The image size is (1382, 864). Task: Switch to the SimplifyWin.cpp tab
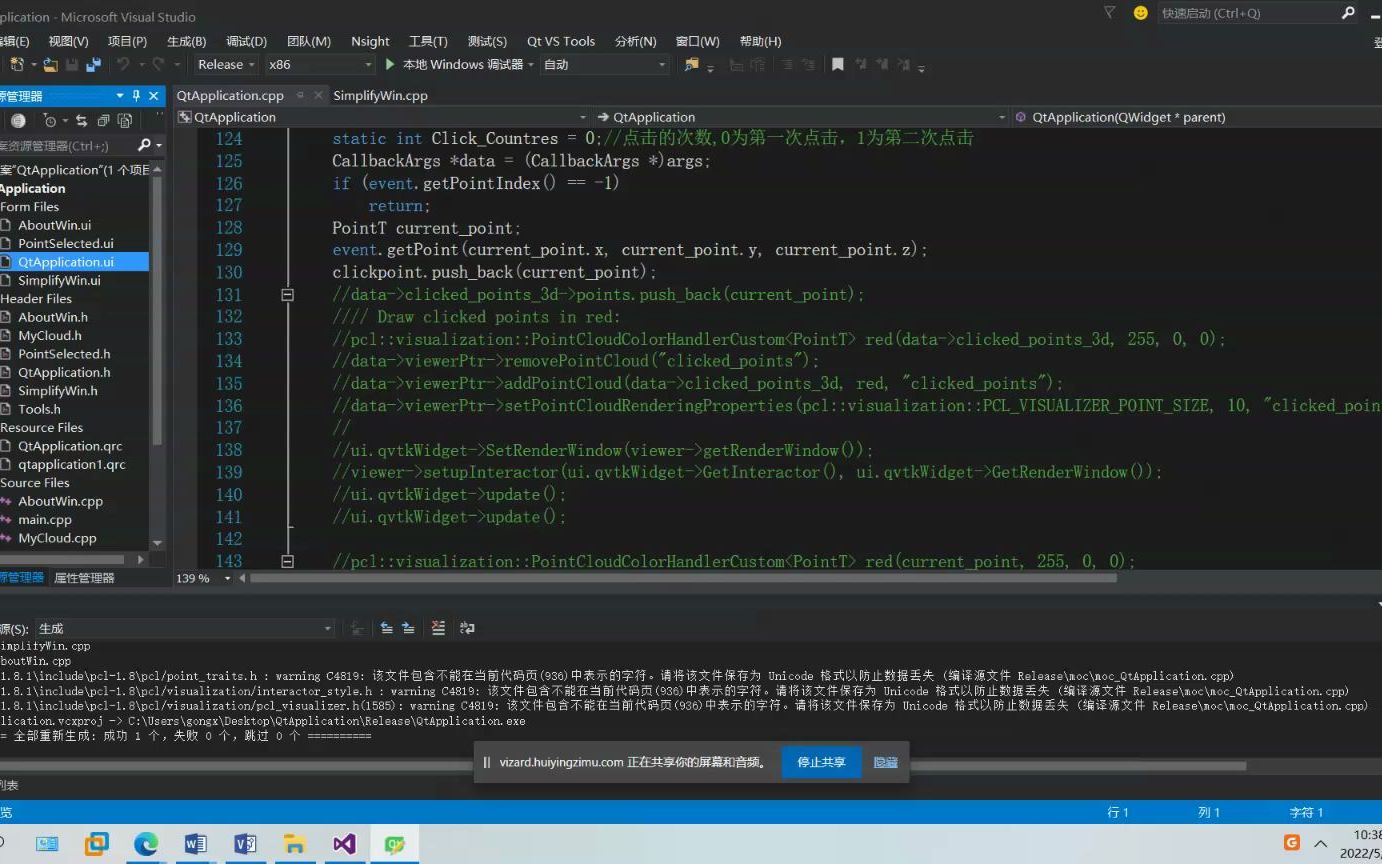click(380, 96)
